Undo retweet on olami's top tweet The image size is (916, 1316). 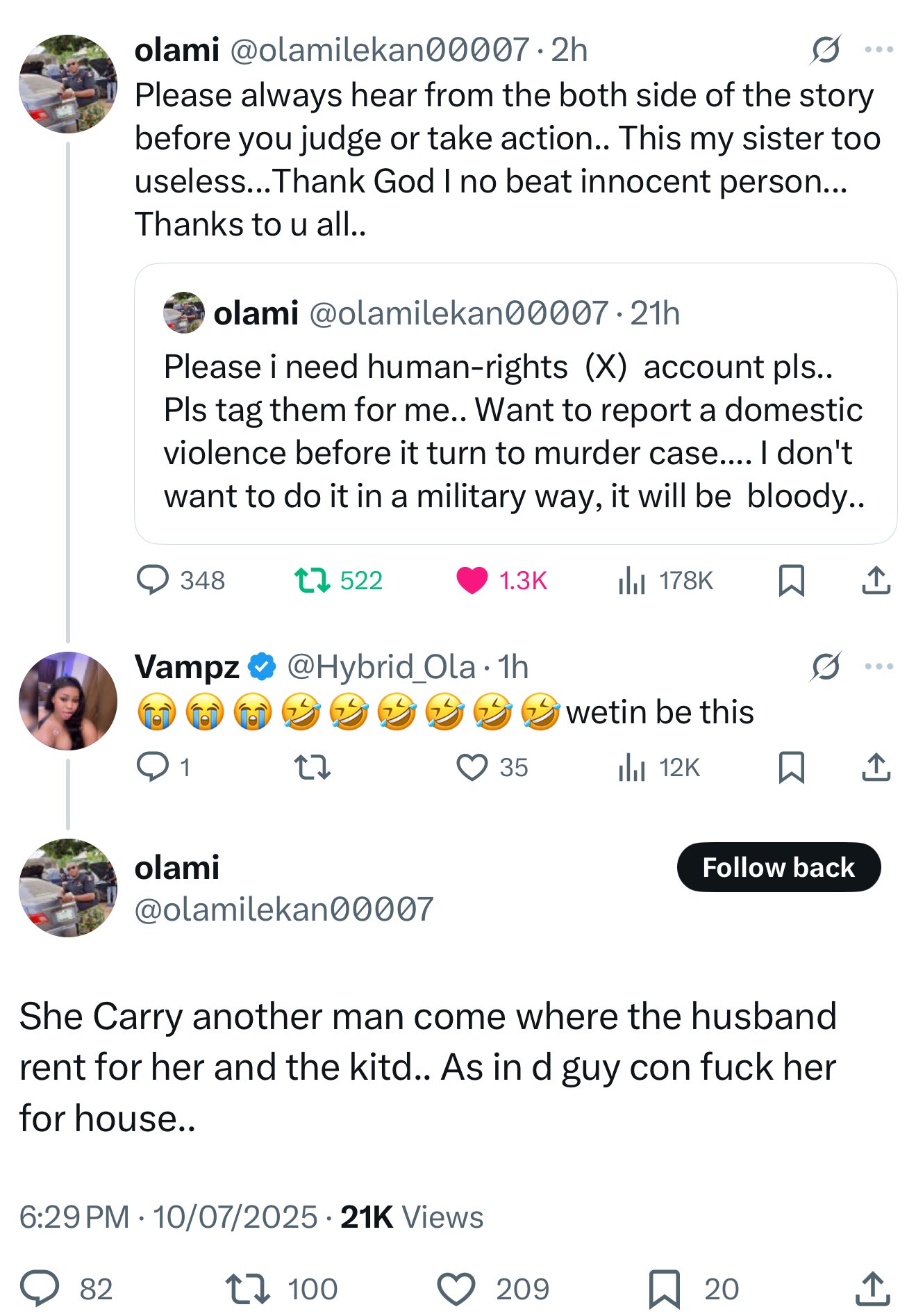tap(312, 580)
